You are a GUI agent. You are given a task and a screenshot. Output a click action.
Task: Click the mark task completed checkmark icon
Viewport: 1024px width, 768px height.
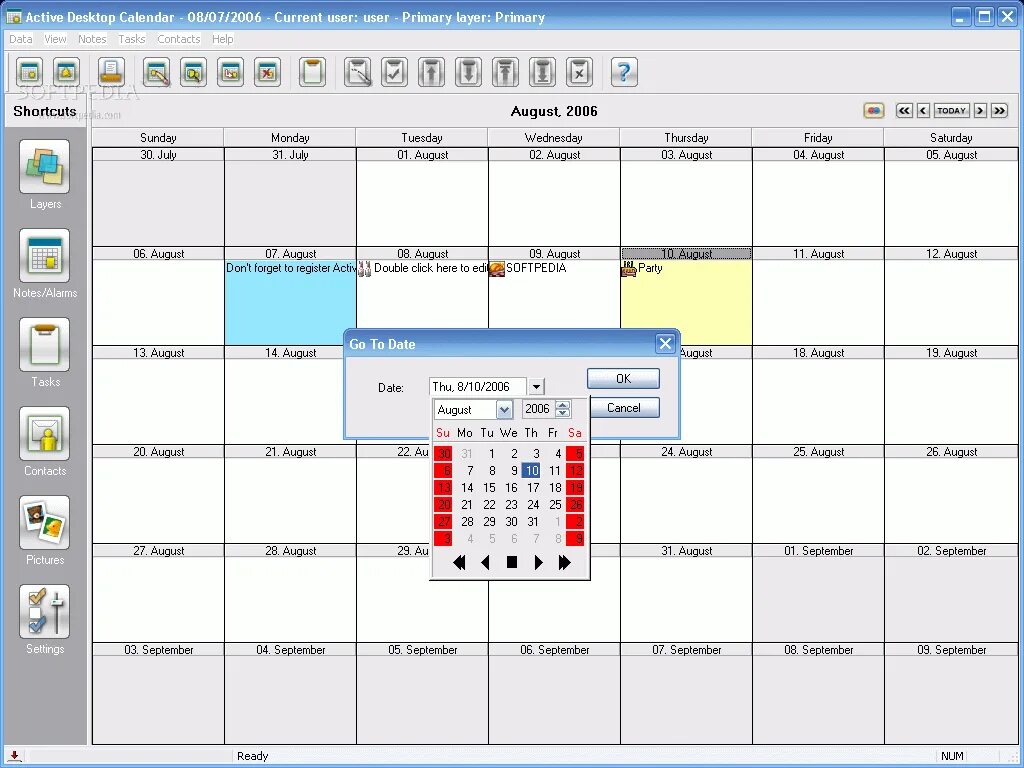(x=394, y=72)
